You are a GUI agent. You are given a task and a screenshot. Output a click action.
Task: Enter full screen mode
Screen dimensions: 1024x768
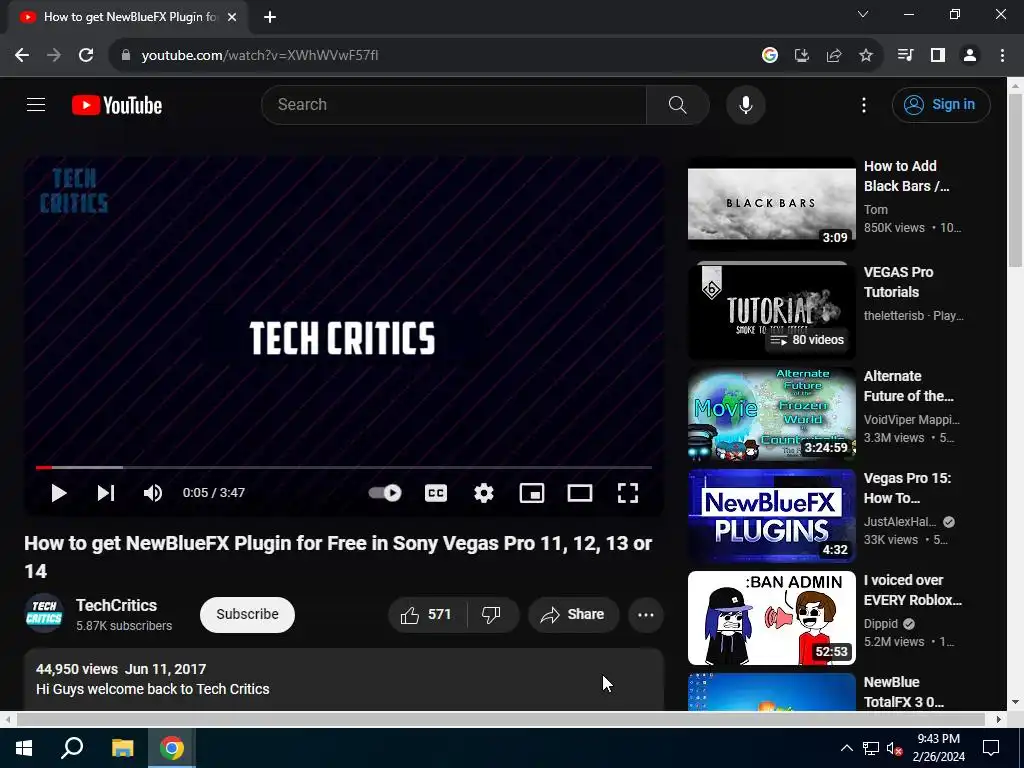coord(628,493)
